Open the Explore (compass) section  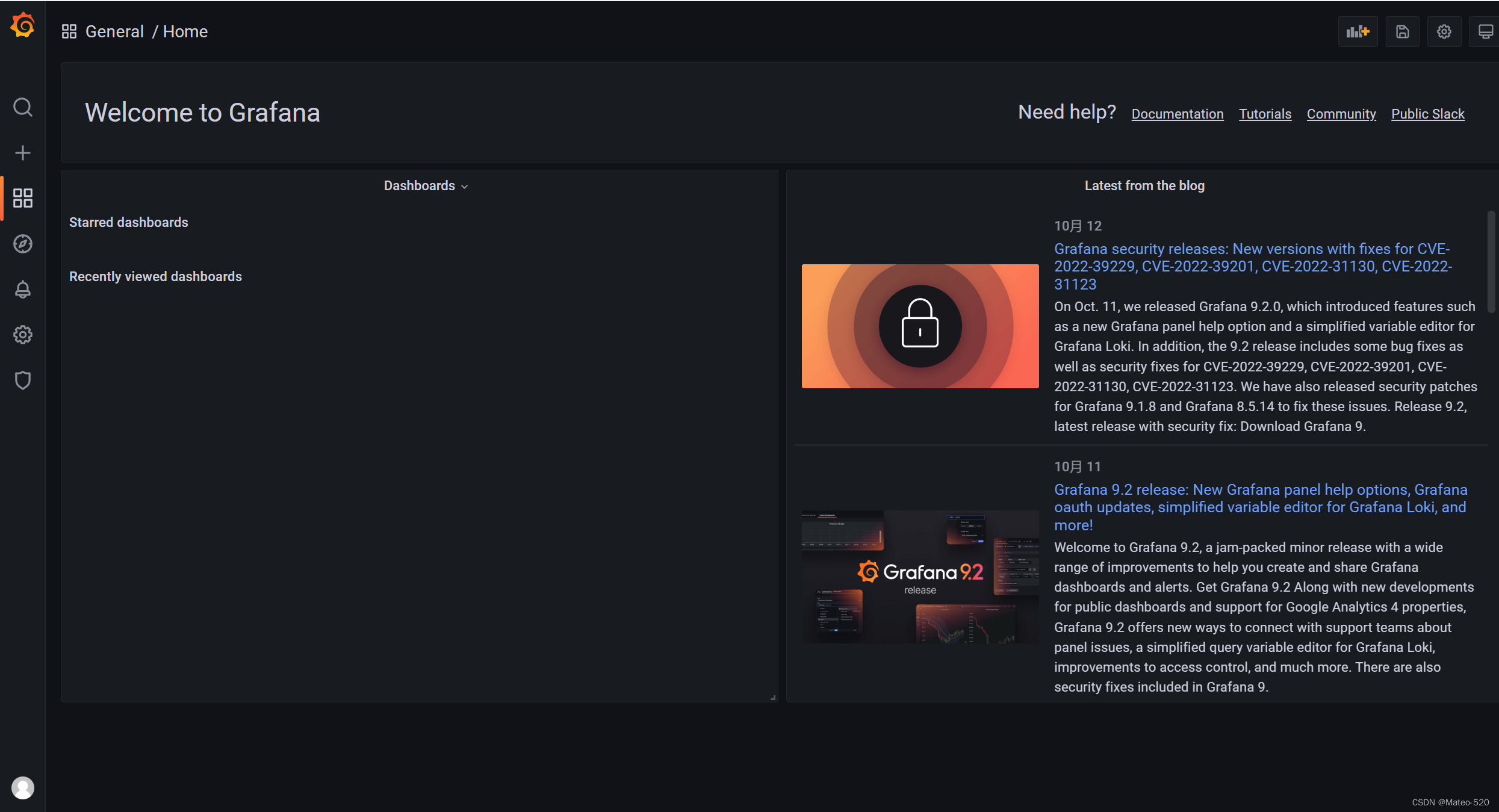coord(22,244)
